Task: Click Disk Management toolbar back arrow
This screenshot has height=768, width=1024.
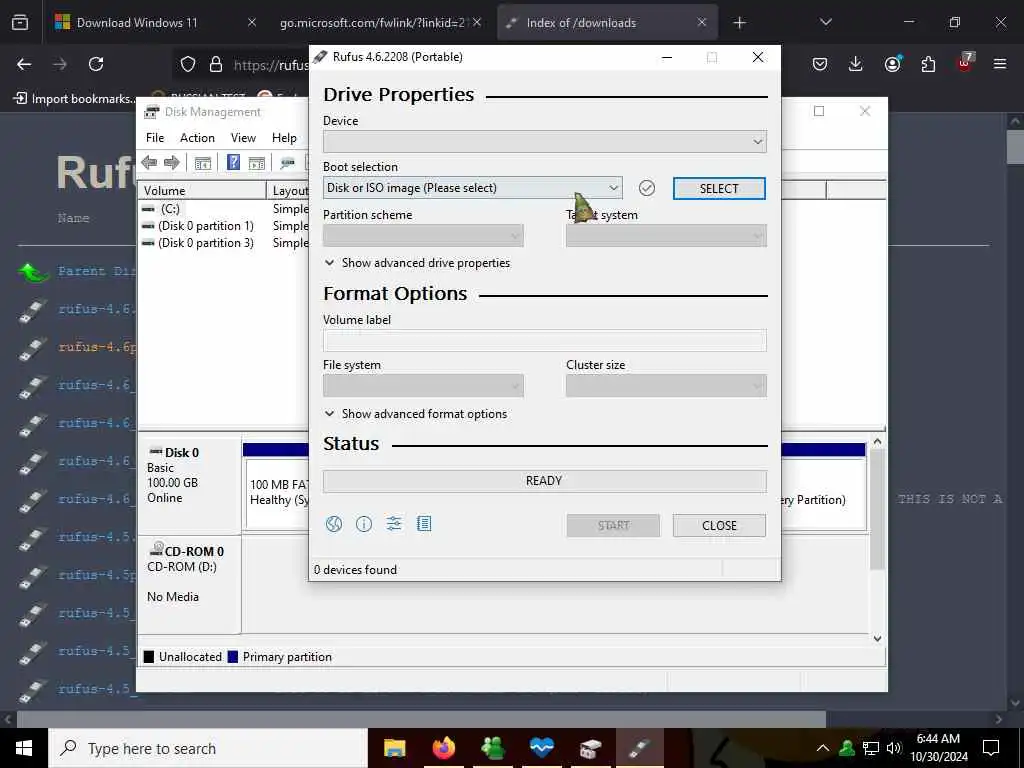Action: [x=149, y=163]
